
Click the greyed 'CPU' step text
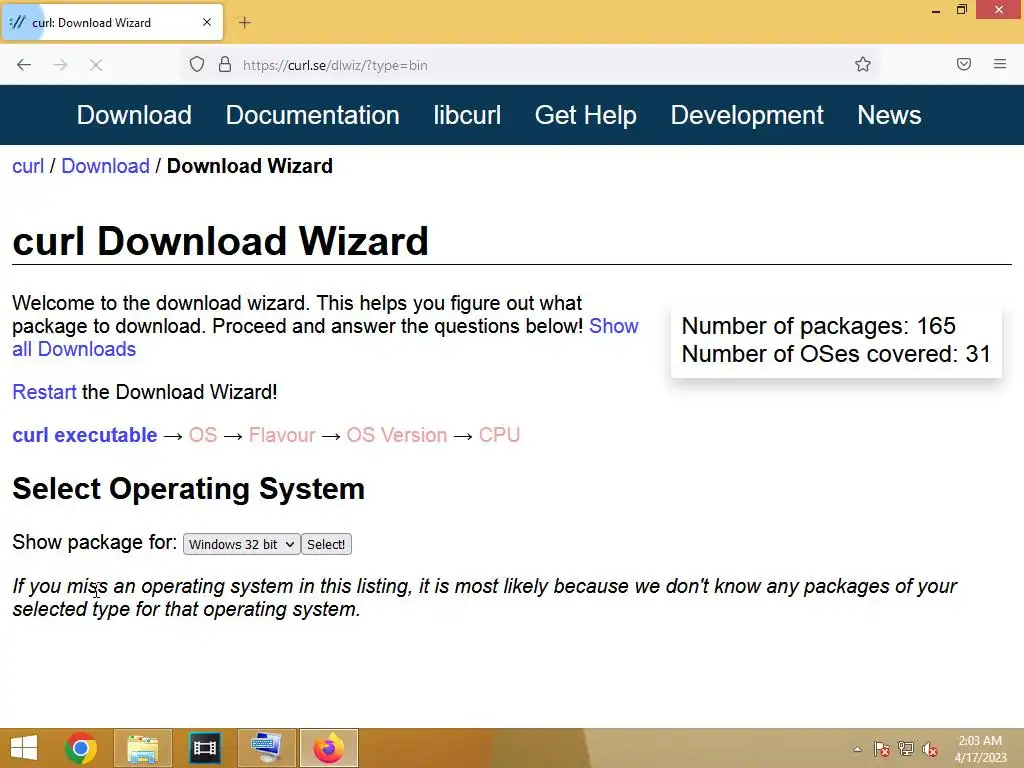point(499,435)
